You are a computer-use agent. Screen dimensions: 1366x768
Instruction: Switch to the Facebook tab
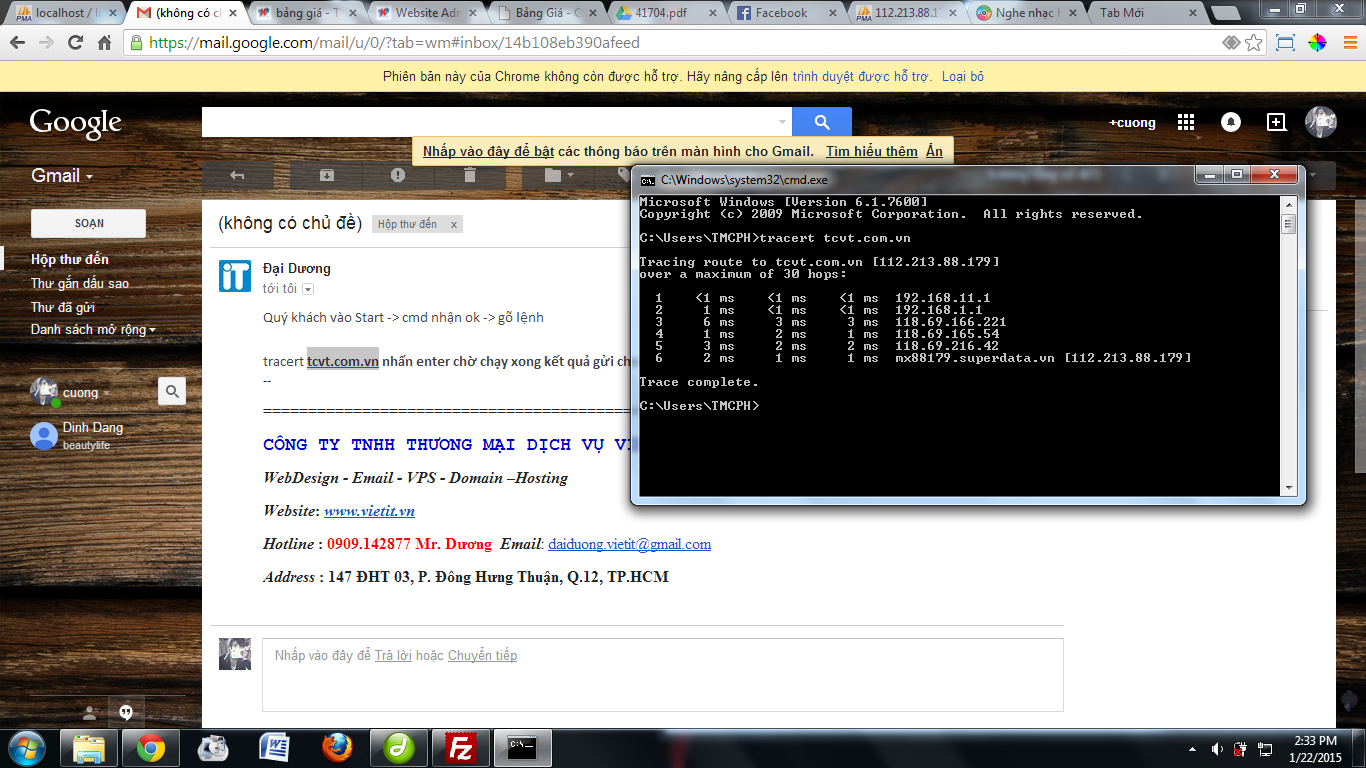pos(785,13)
